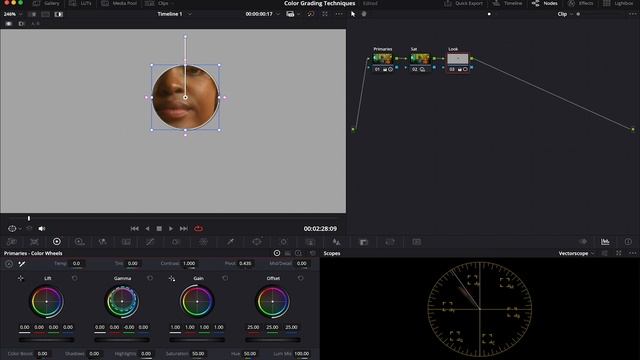The width and height of the screenshot is (640, 360).
Task: Open the RGB Mixer palette
Action: click(x=103, y=242)
